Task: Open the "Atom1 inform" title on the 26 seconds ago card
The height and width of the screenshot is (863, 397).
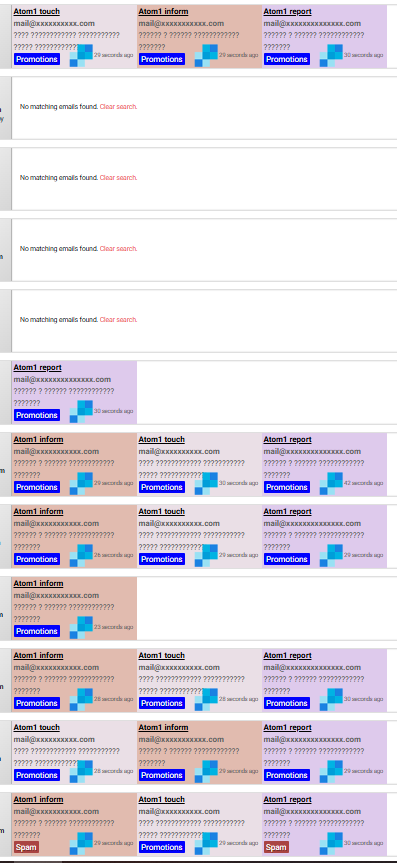Action: click(39, 512)
